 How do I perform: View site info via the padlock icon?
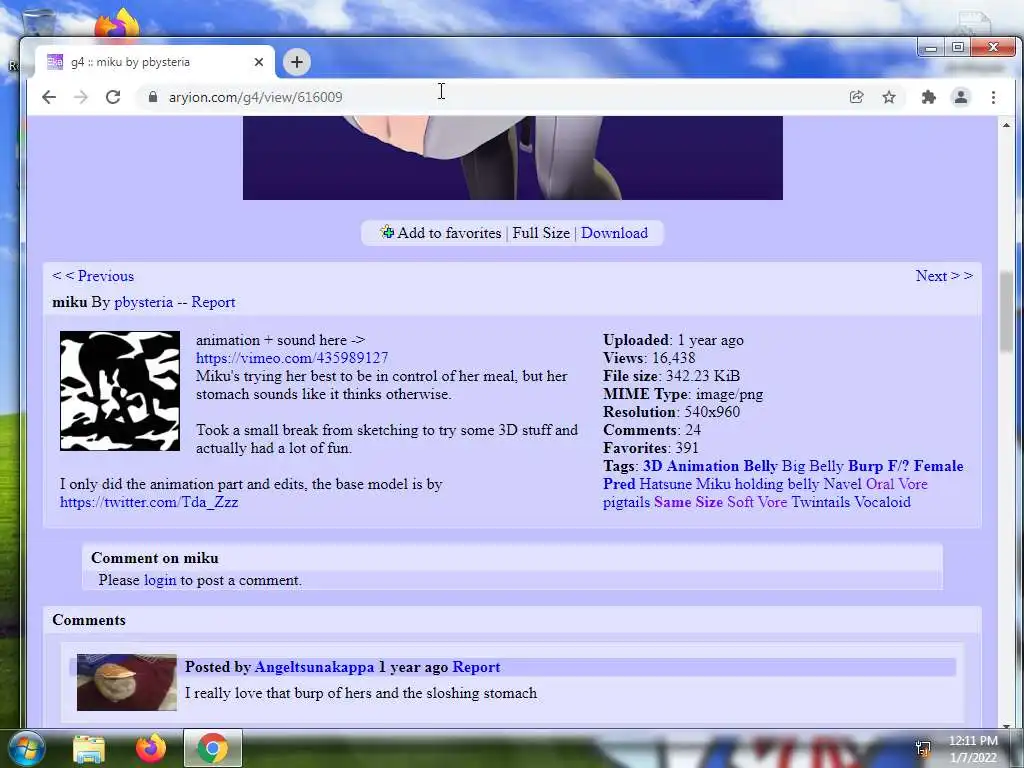pos(153,97)
